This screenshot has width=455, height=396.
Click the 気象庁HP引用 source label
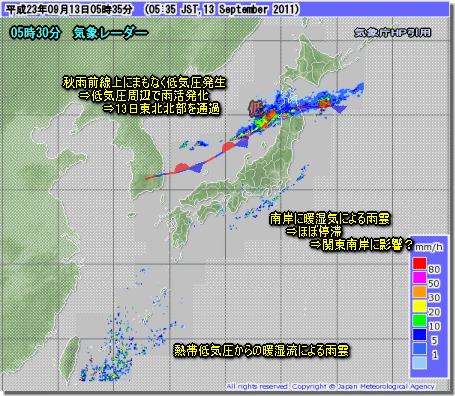click(x=393, y=32)
